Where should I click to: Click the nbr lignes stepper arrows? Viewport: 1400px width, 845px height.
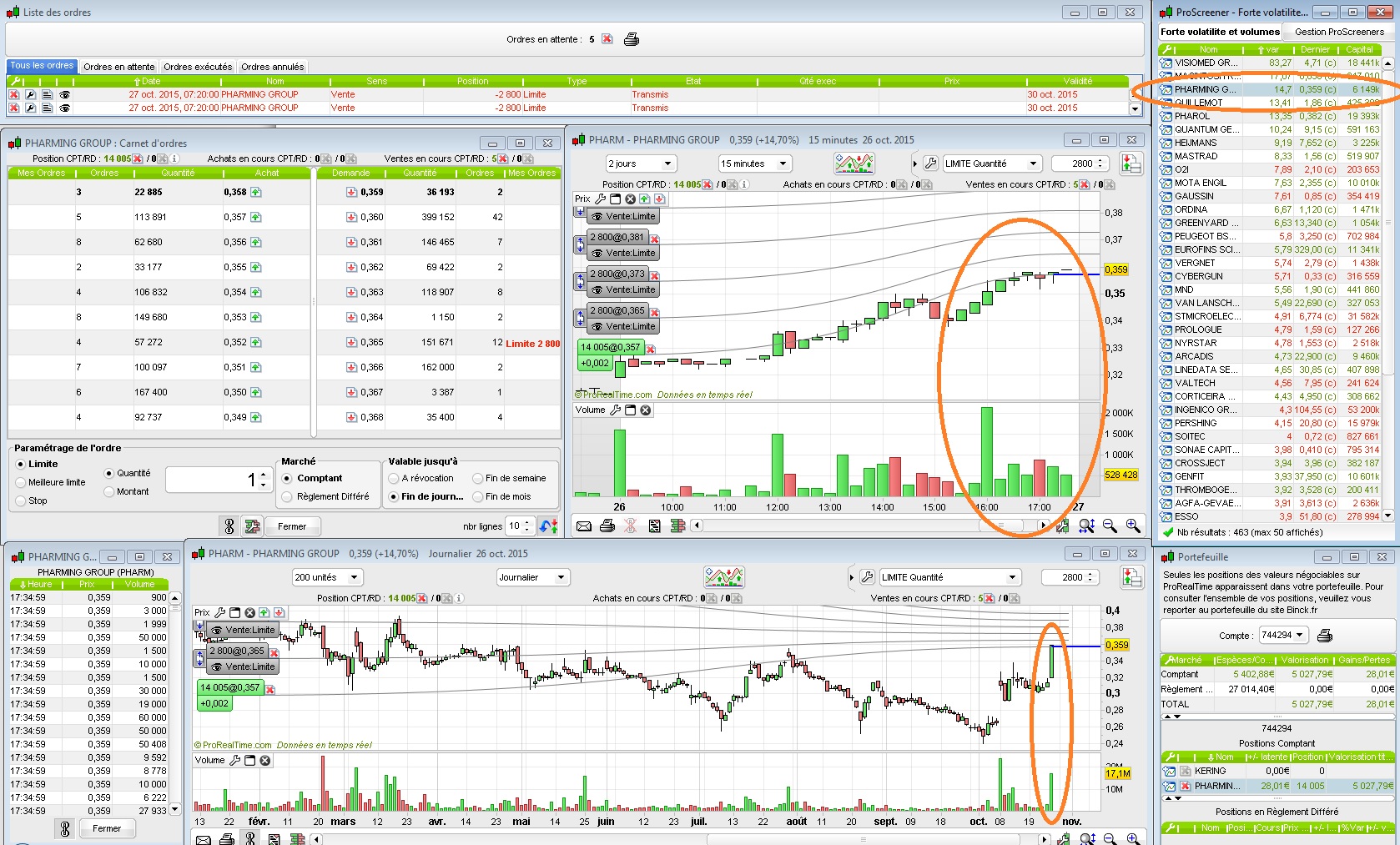pos(526,526)
